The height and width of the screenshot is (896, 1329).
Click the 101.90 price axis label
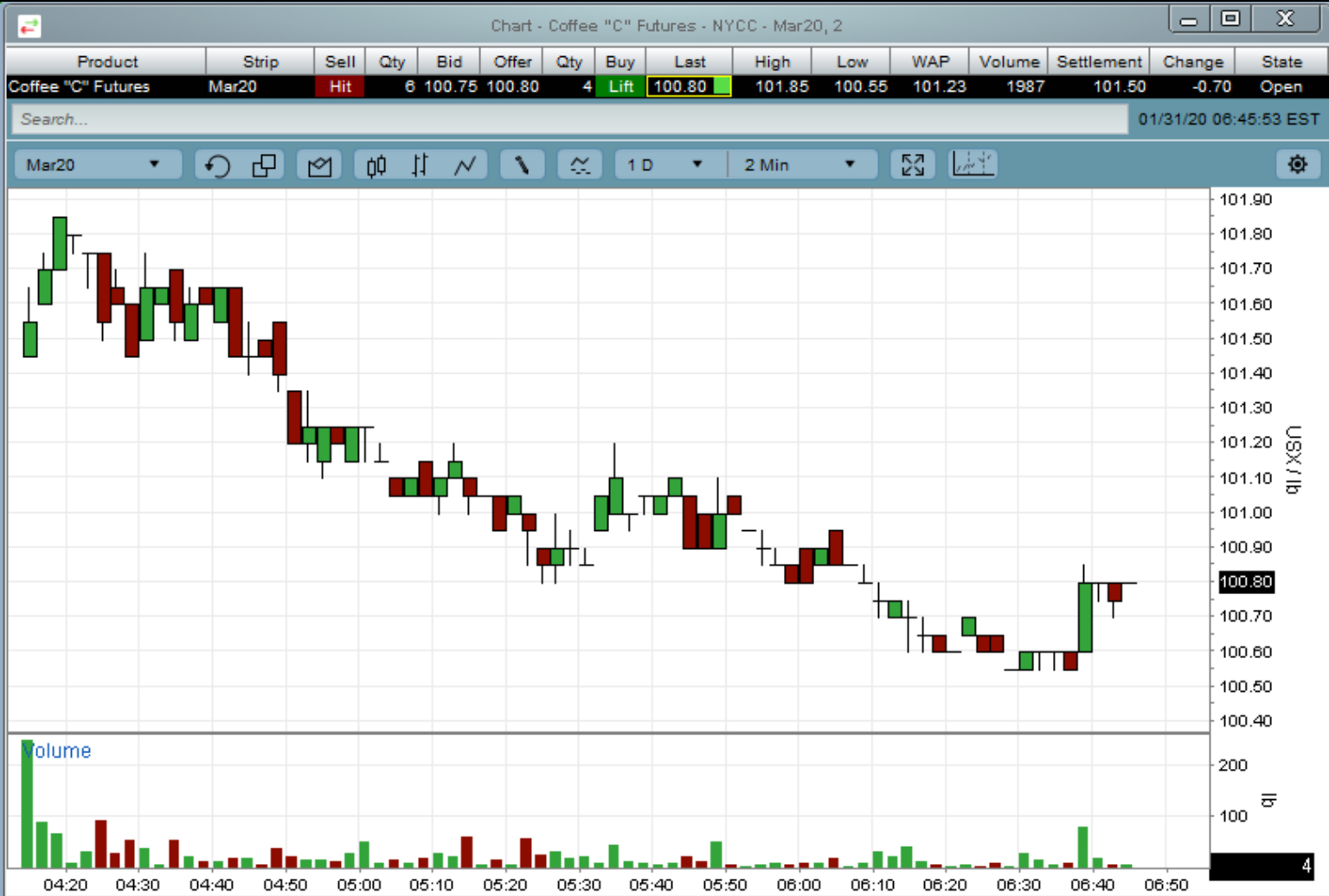coord(1245,200)
